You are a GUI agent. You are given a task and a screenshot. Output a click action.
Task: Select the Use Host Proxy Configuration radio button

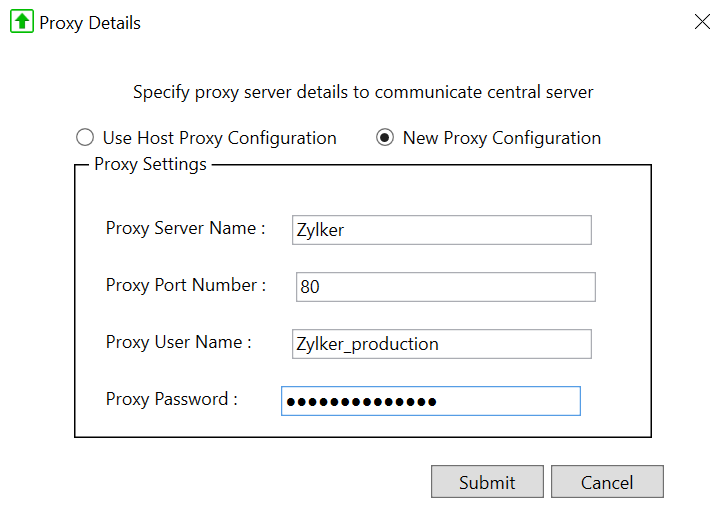click(85, 138)
